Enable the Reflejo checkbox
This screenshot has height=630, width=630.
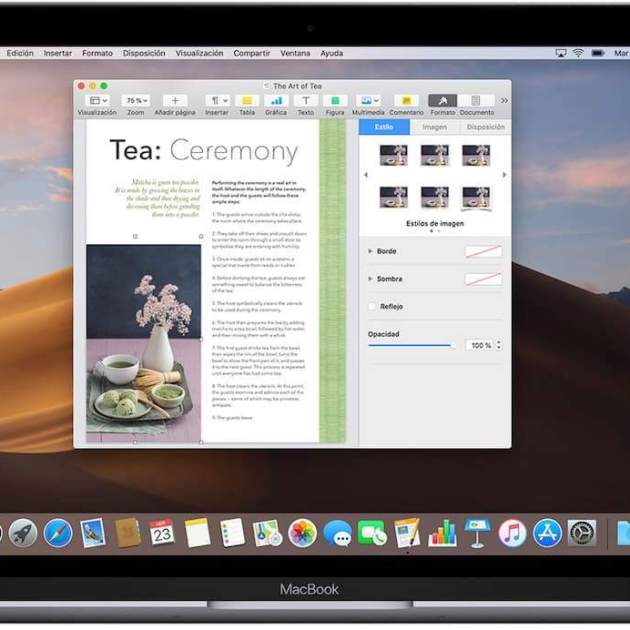click(373, 307)
